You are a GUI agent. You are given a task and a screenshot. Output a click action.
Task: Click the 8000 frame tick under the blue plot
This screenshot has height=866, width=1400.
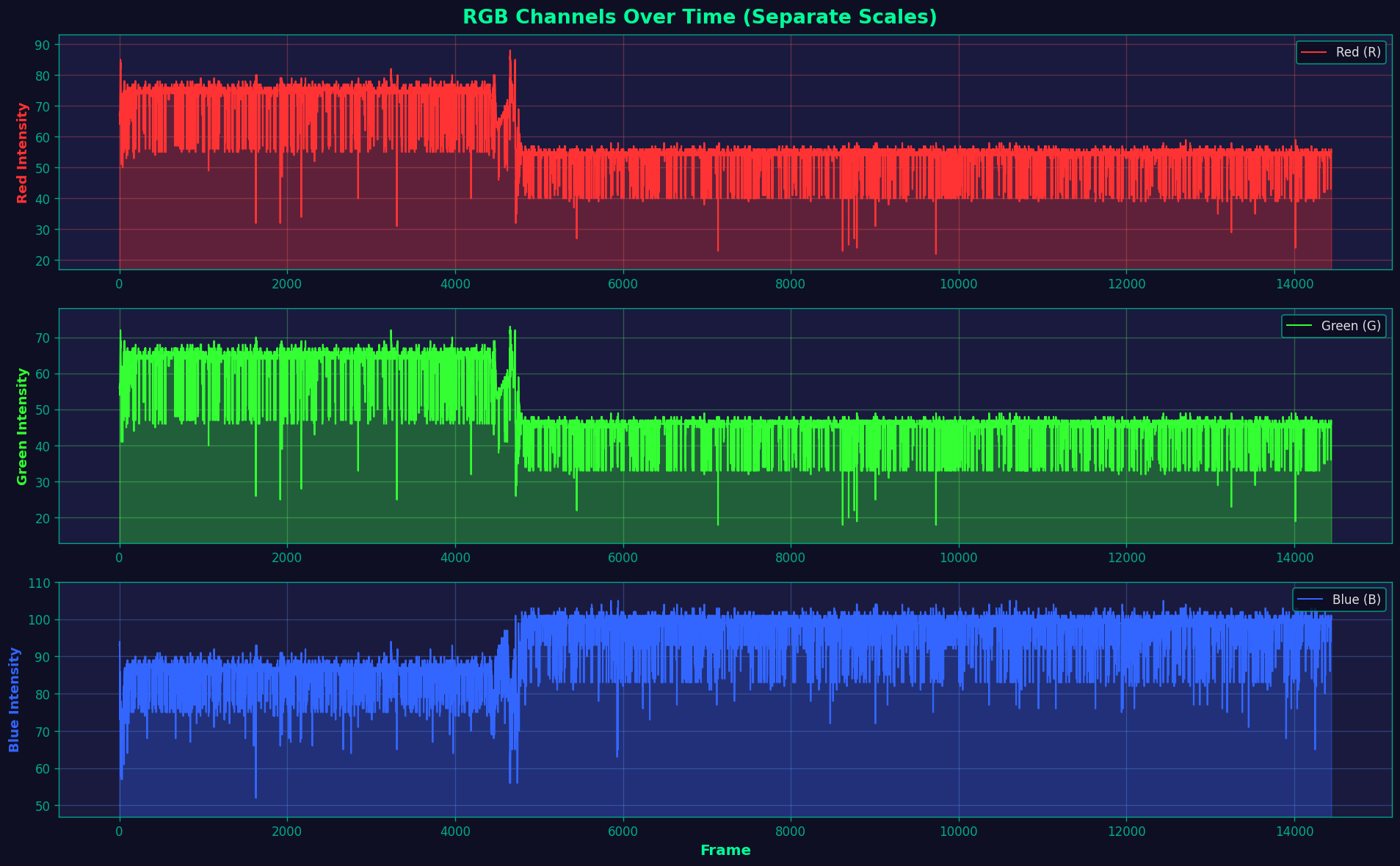(791, 832)
